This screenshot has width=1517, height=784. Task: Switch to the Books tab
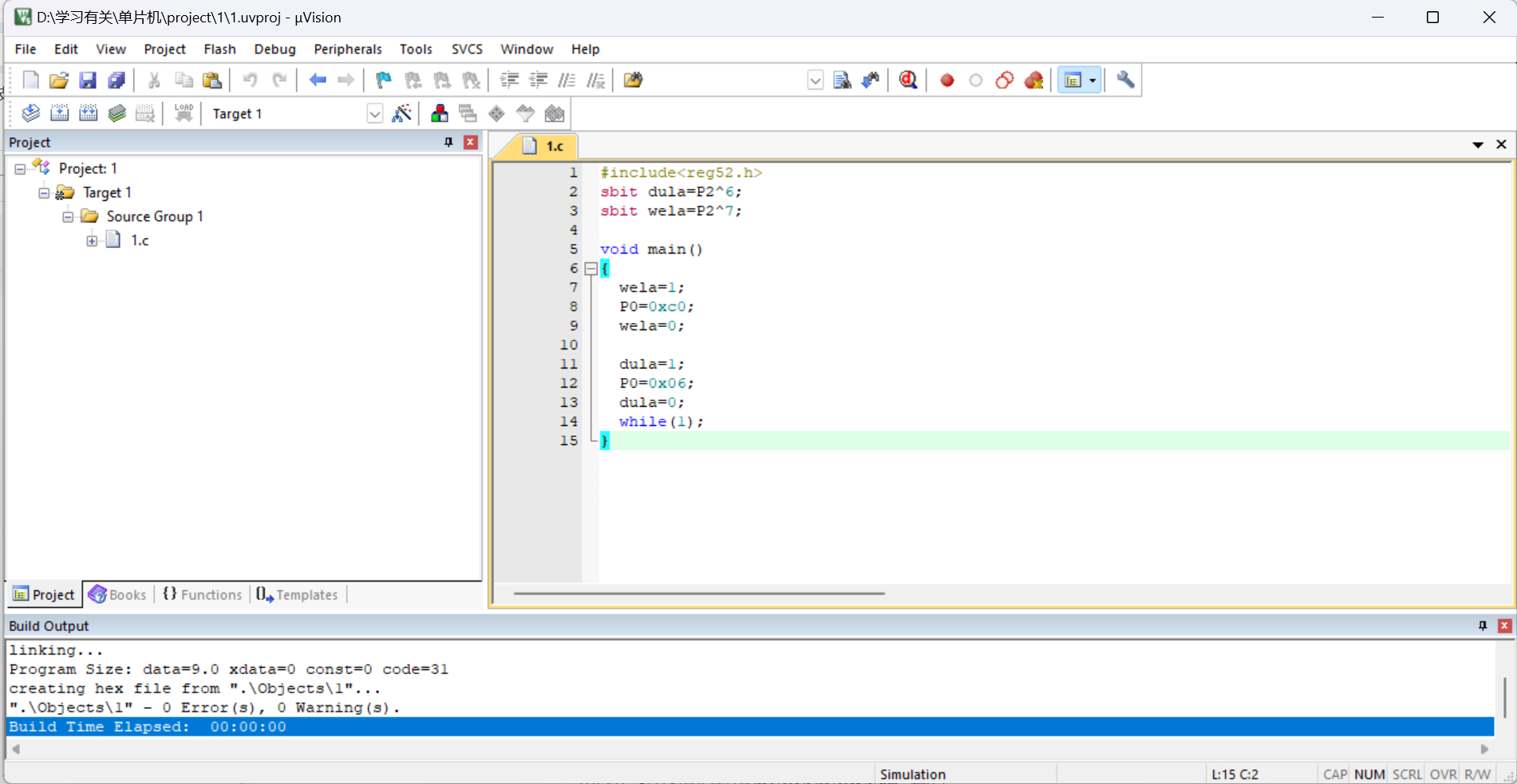click(x=118, y=594)
